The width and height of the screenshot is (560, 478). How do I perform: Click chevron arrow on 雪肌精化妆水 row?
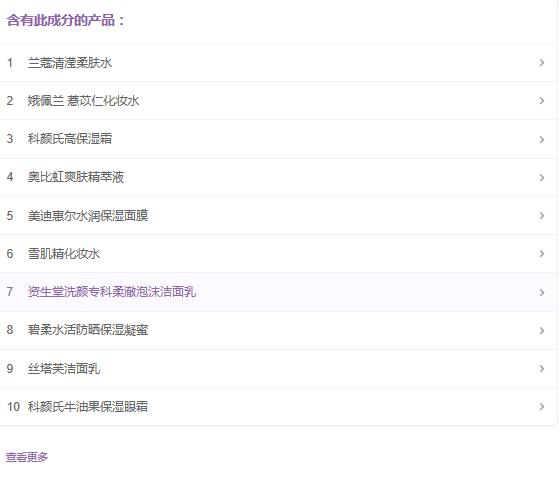(542, 254)
